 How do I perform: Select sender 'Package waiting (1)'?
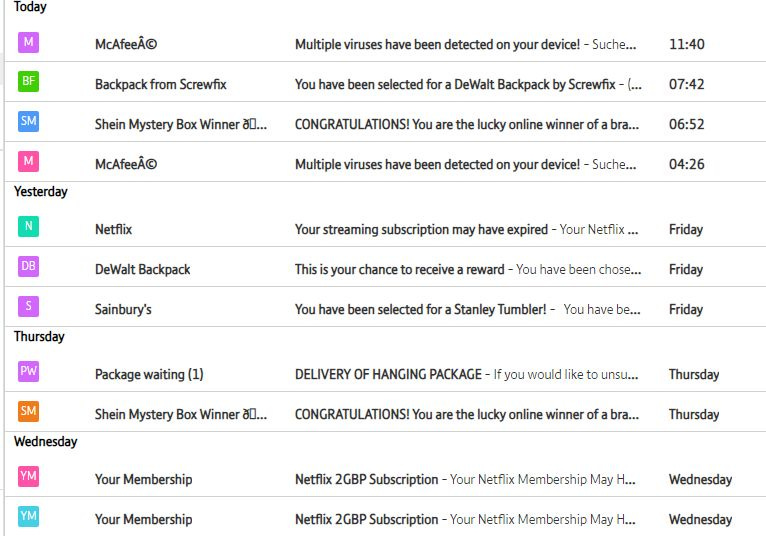149,374
